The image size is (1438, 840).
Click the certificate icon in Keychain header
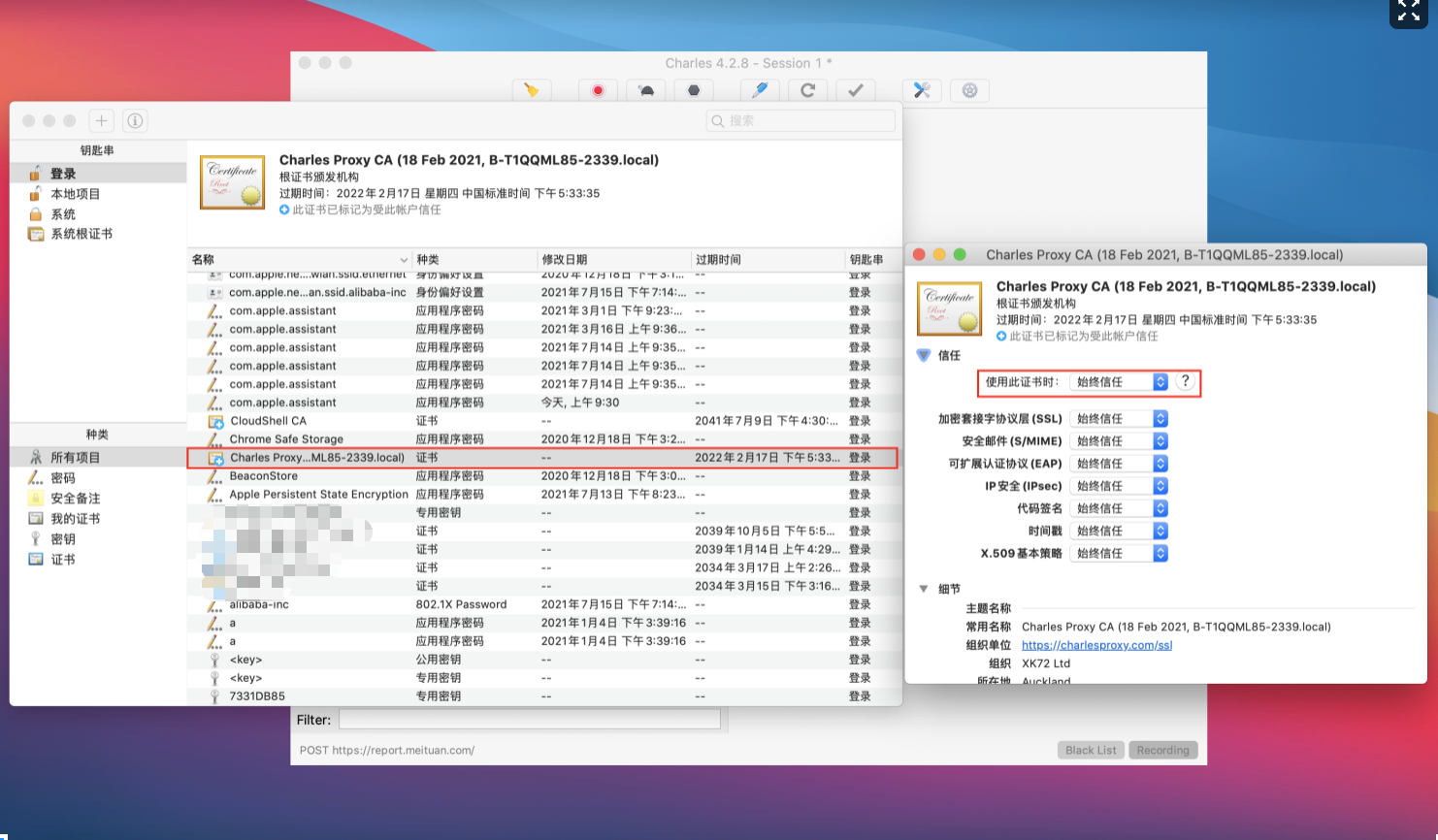click(233, 181)
